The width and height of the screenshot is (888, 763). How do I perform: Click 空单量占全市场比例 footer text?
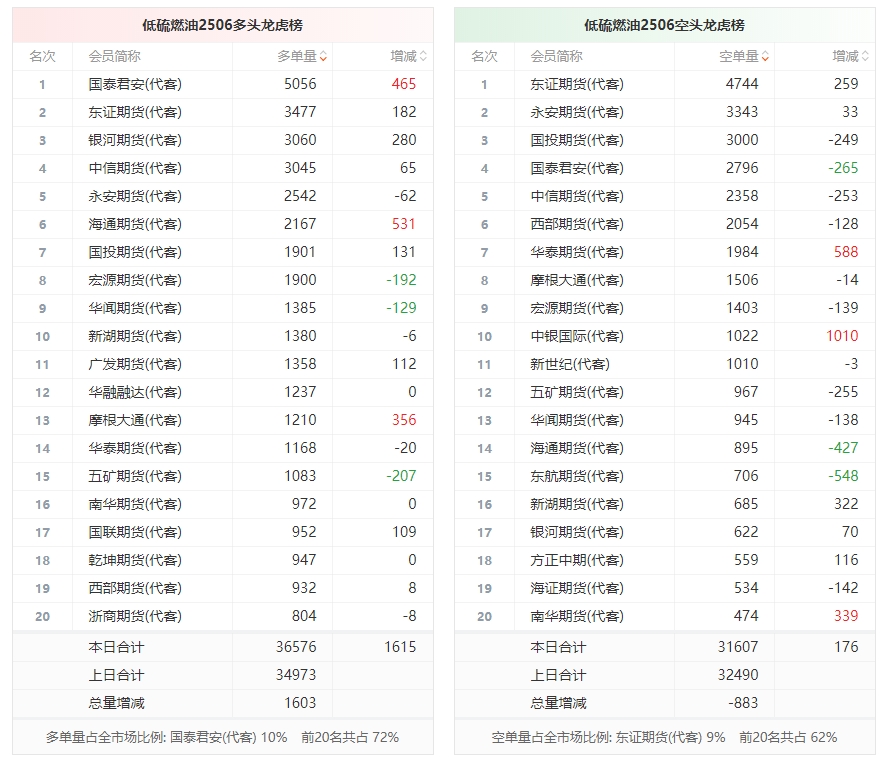click(x=664, y=738)
